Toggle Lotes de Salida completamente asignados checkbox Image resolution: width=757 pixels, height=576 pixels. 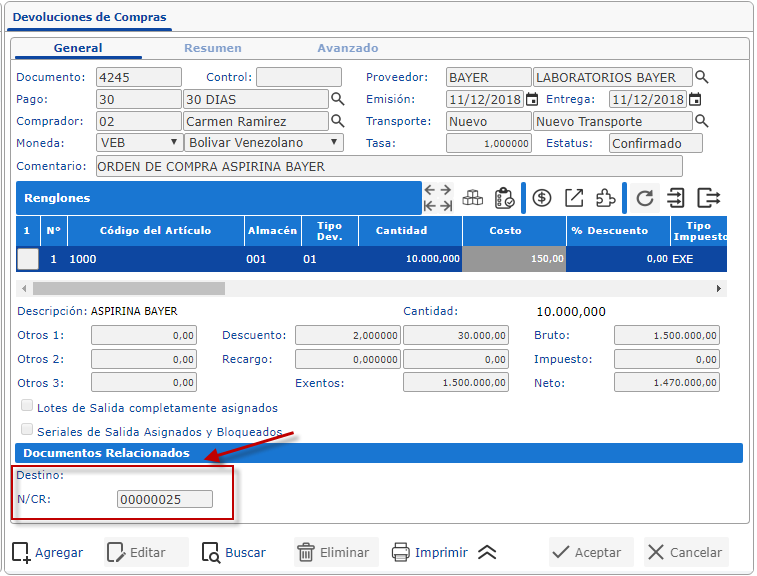pos(27,406)
